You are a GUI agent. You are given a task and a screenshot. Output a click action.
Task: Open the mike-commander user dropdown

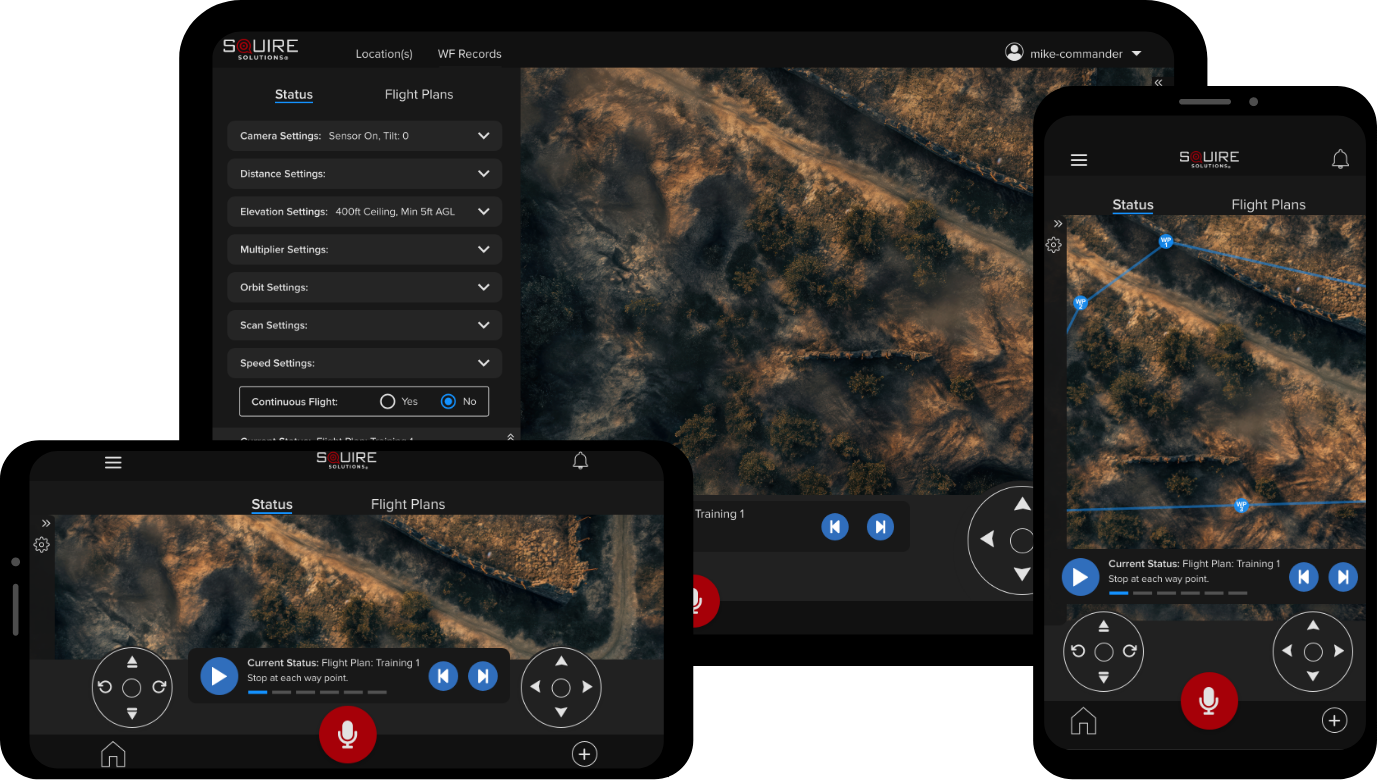click(1074, 54)
